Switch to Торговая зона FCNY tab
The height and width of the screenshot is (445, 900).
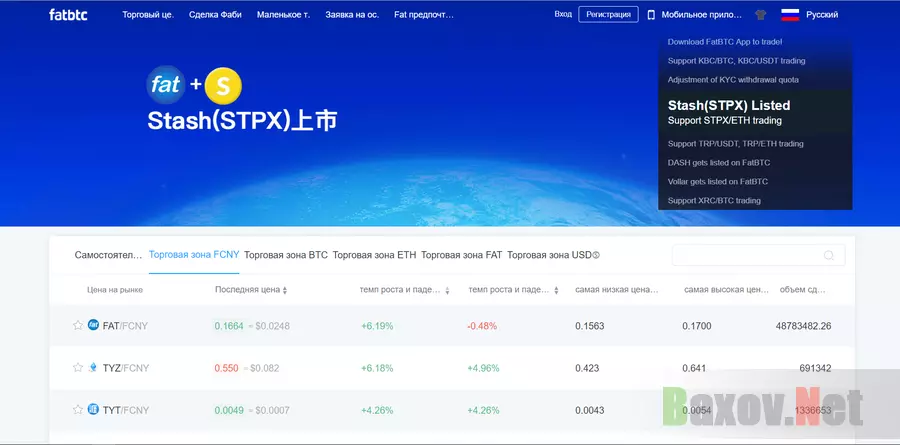[194, 255]
